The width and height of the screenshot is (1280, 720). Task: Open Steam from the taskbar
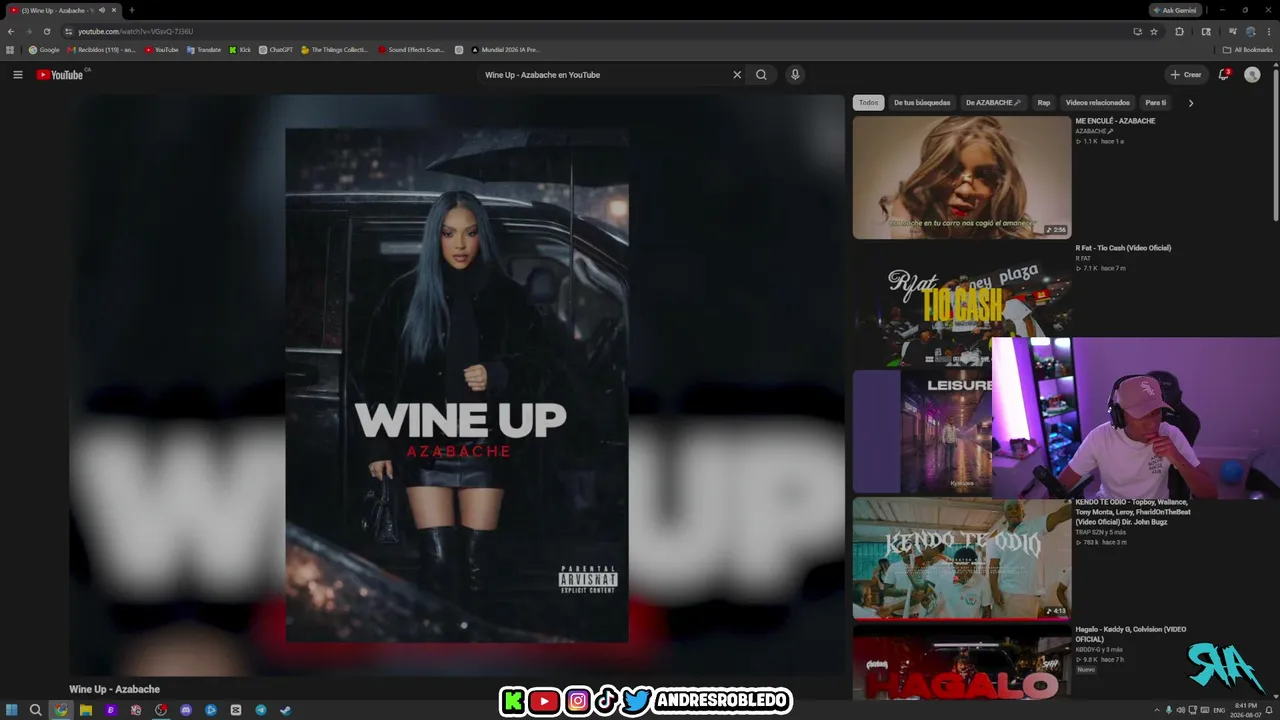pos(286,710)
